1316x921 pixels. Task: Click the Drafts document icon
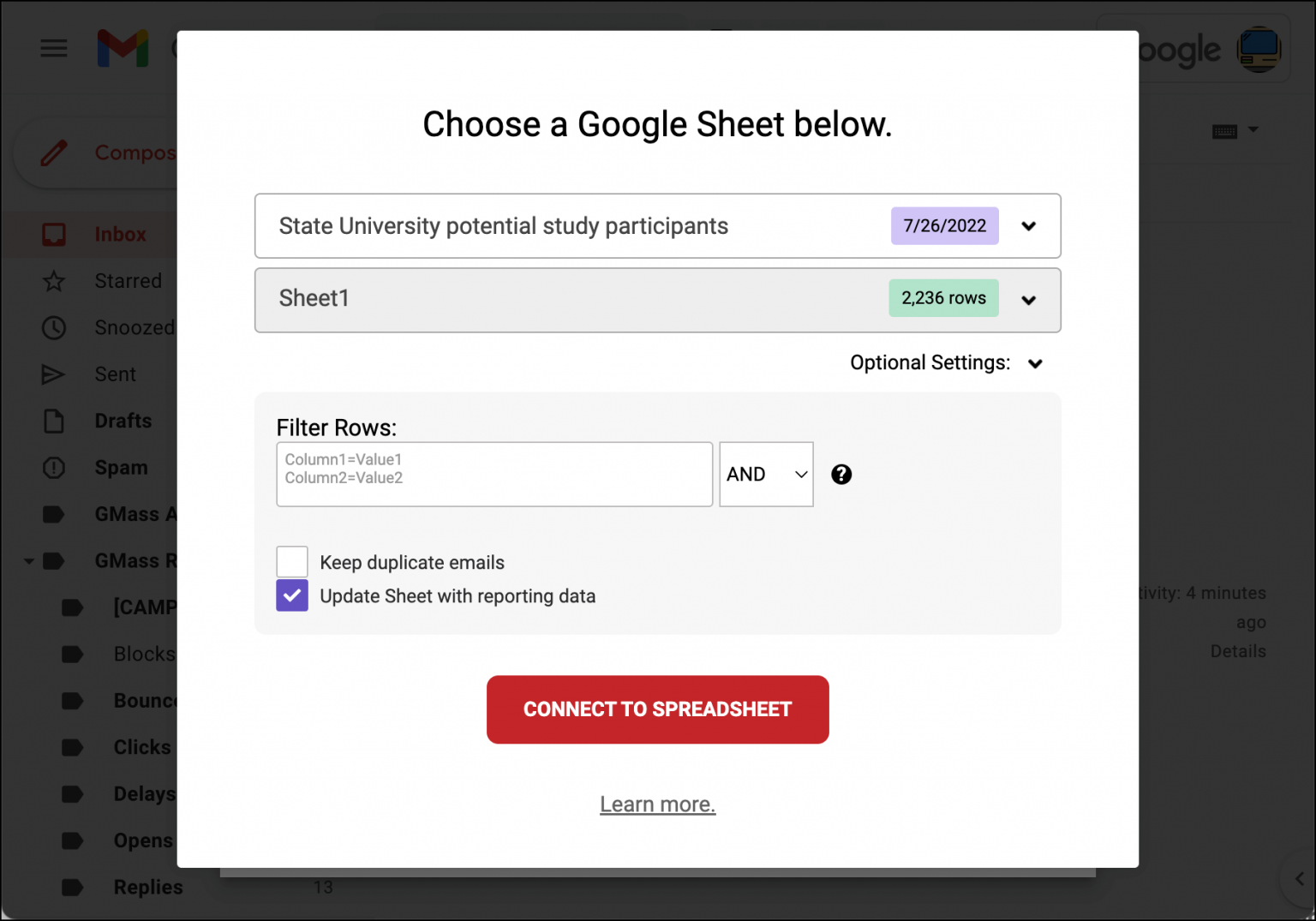pyautogui.click(x=54, y=420)
